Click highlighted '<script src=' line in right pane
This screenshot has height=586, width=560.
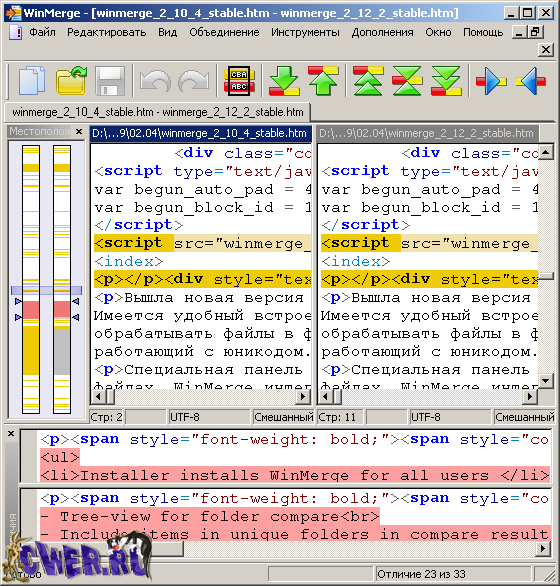click(429, 243)
